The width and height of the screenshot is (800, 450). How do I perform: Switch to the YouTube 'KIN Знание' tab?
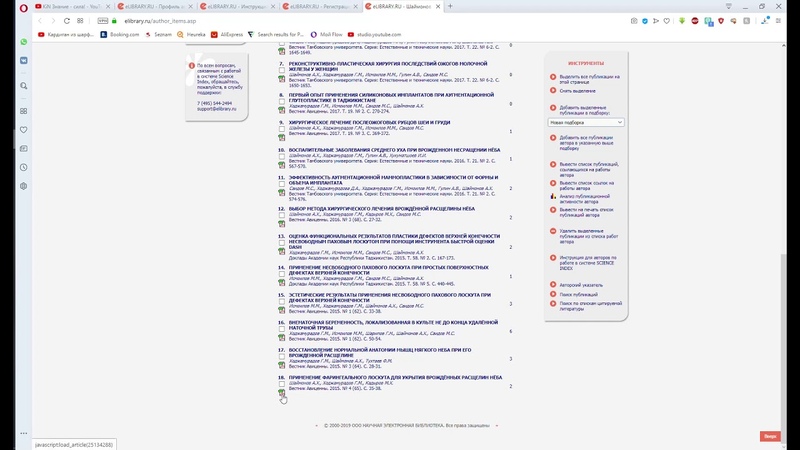click(x=72, y=7)
